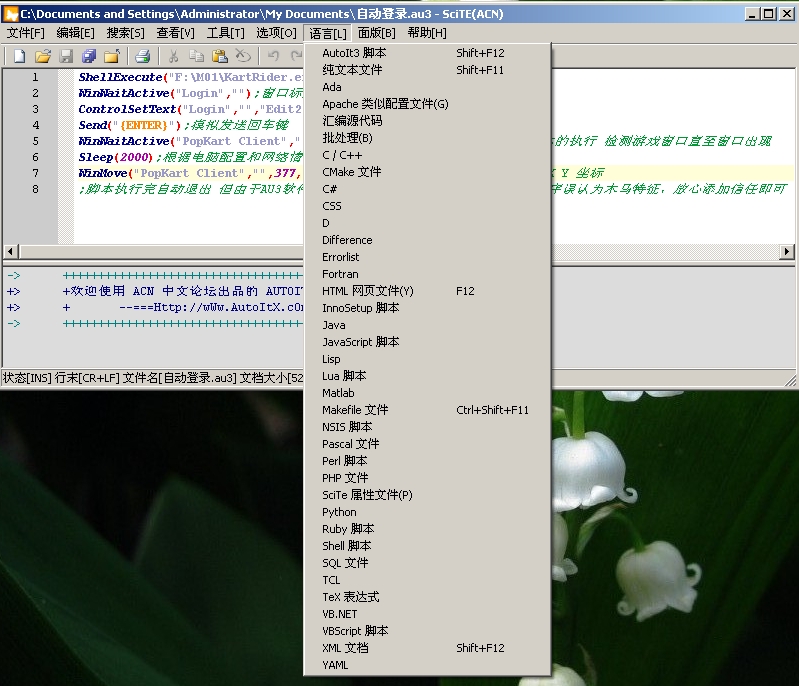The image size is (799, 686).
Task: Choose SQL 文件 entry
Action: 427,563
